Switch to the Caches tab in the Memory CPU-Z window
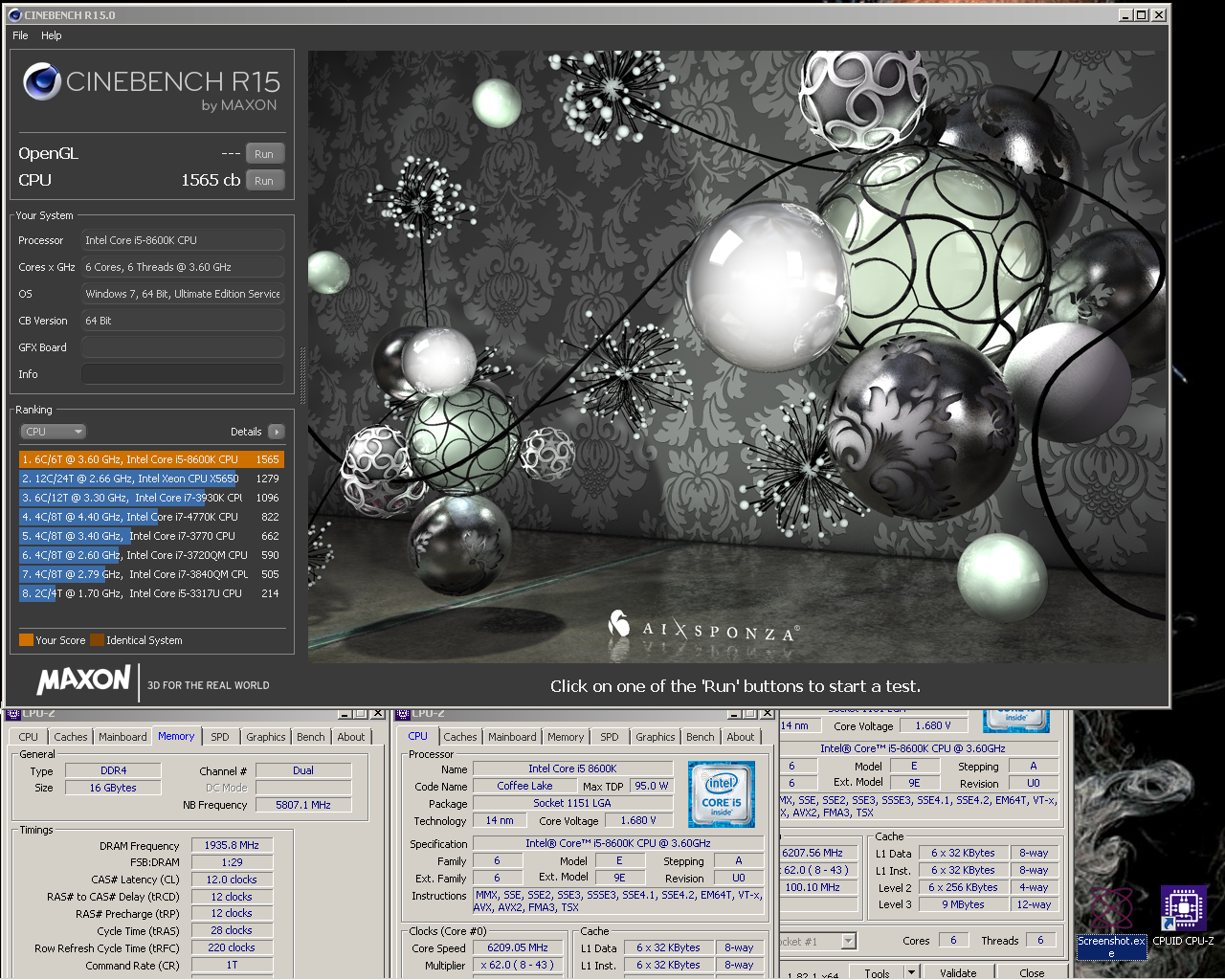 [x=71, y=737]
